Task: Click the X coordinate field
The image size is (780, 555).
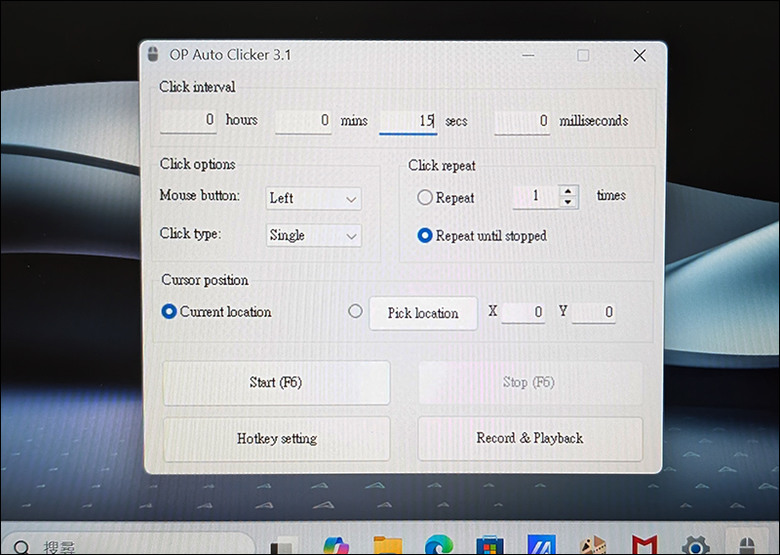Action: (x=523, y=313)
